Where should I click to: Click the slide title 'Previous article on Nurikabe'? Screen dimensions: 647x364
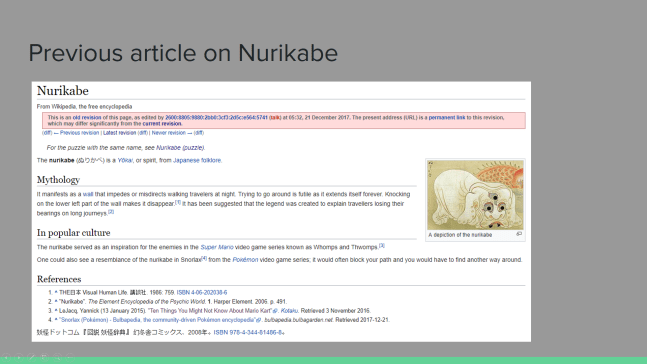(x=183, y=53)
